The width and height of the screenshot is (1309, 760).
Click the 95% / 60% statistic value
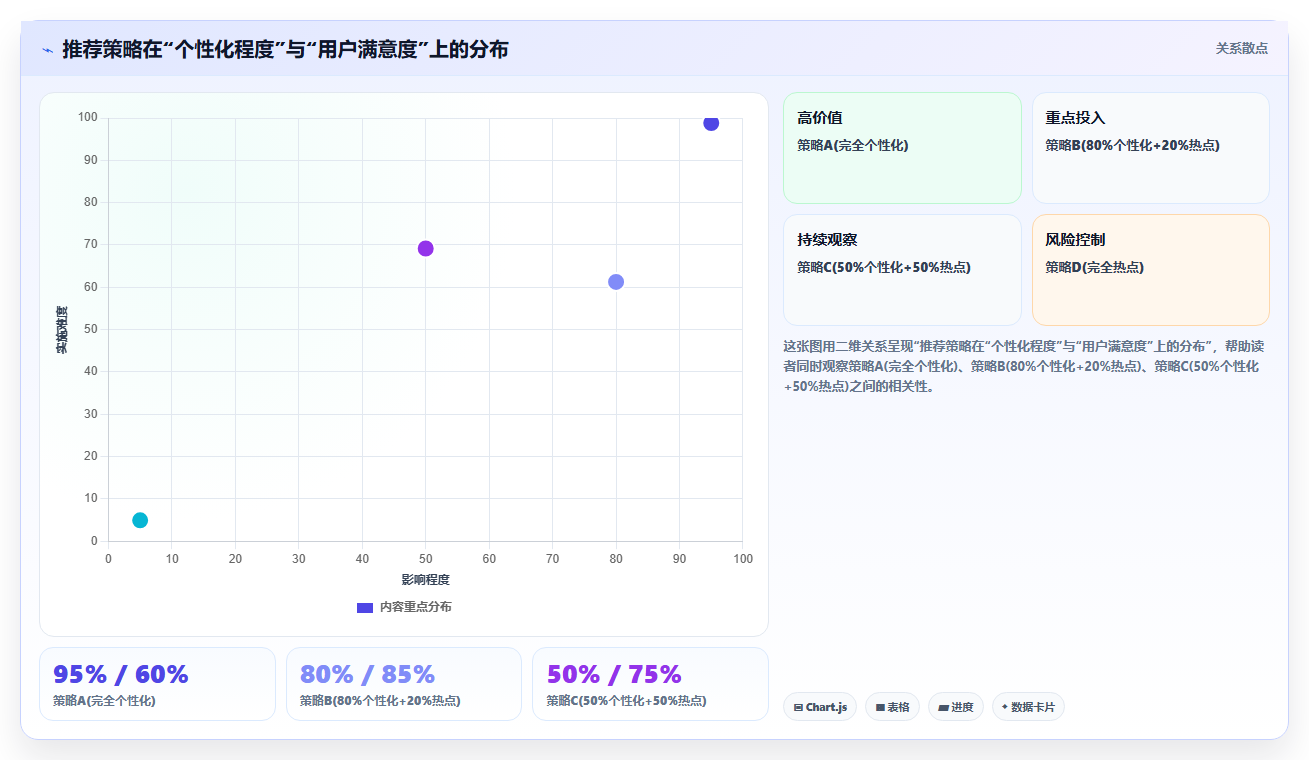[x=121, y=674]
